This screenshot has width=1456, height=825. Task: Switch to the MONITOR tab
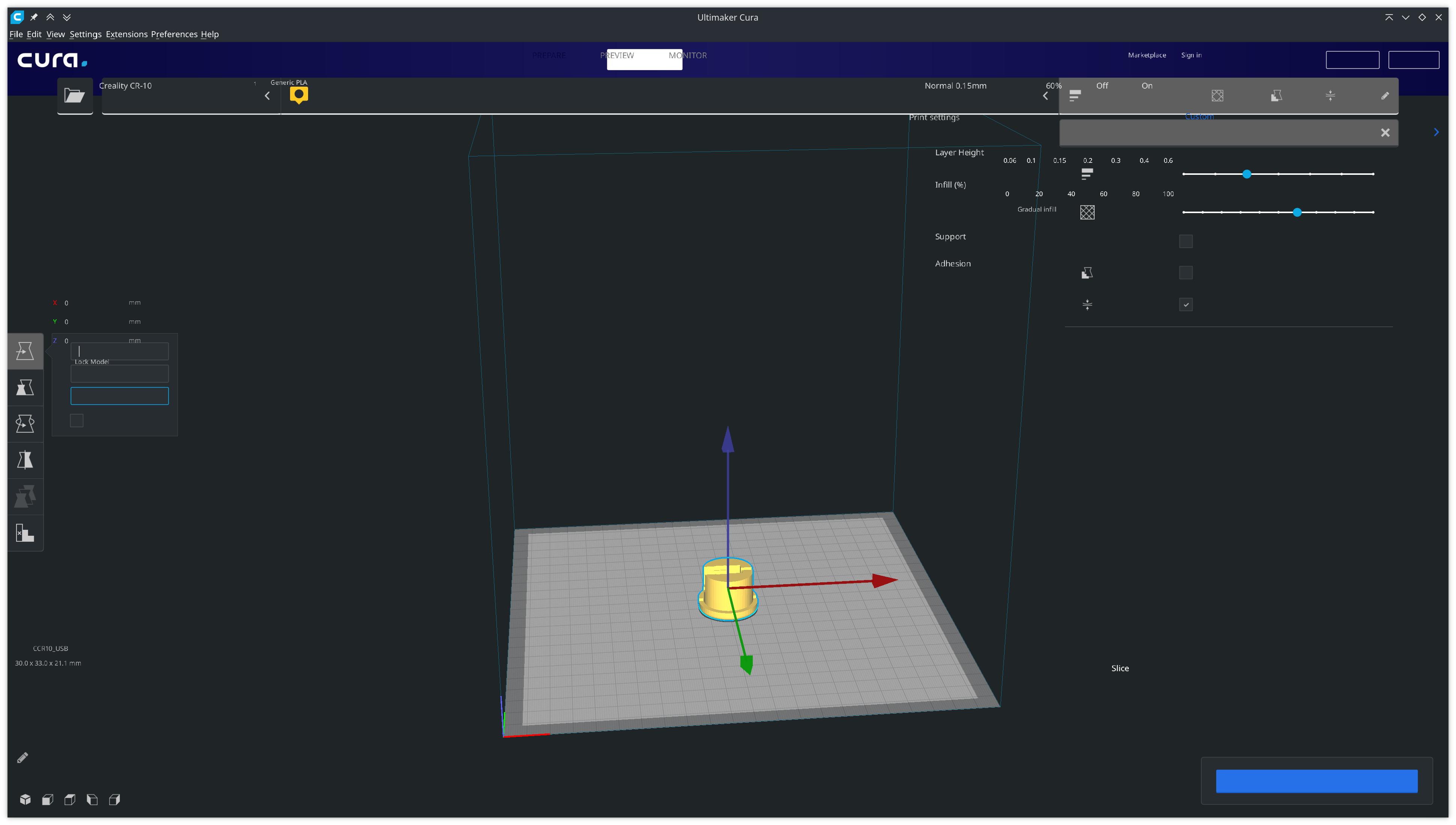click(x=687, y=56)
